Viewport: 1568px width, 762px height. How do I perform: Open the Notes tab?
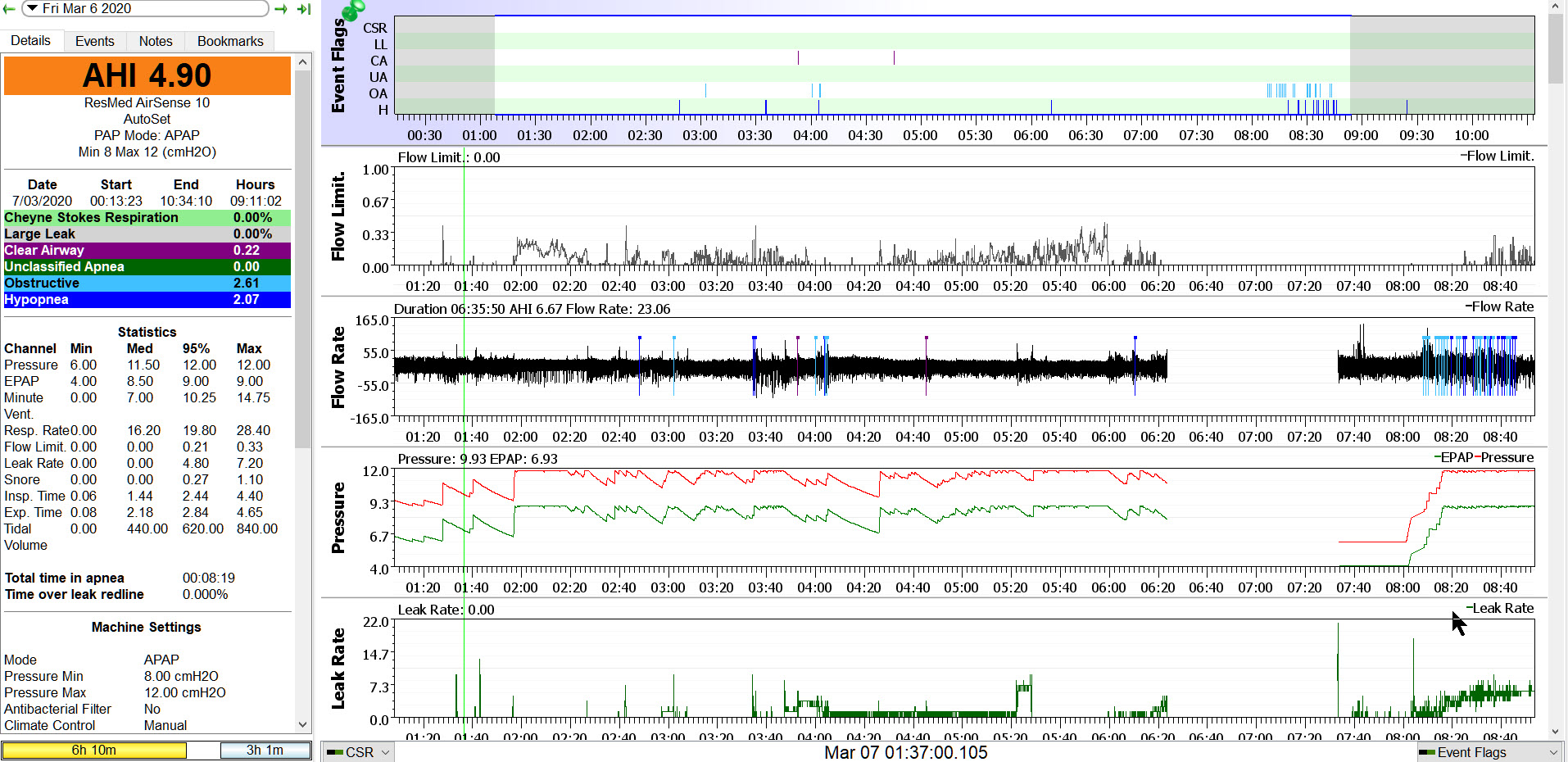(156, 41)
